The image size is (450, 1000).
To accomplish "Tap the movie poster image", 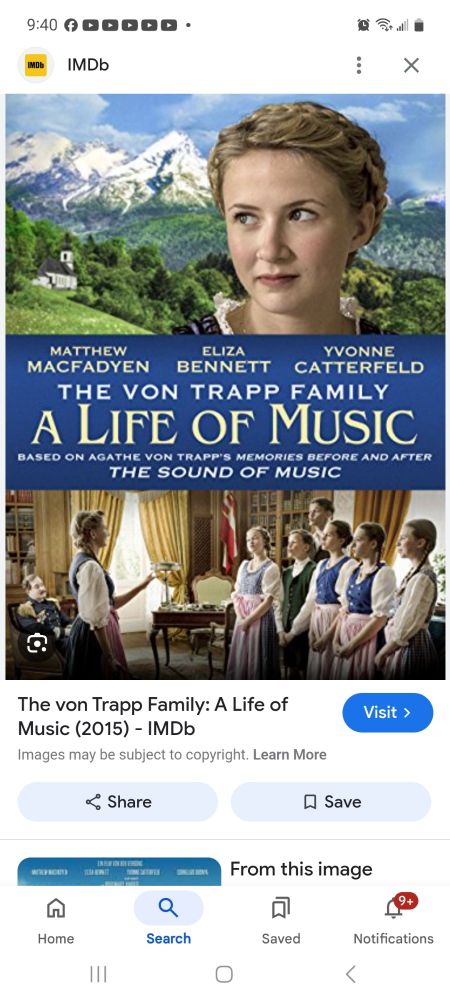I will click(x=226, y=387).
